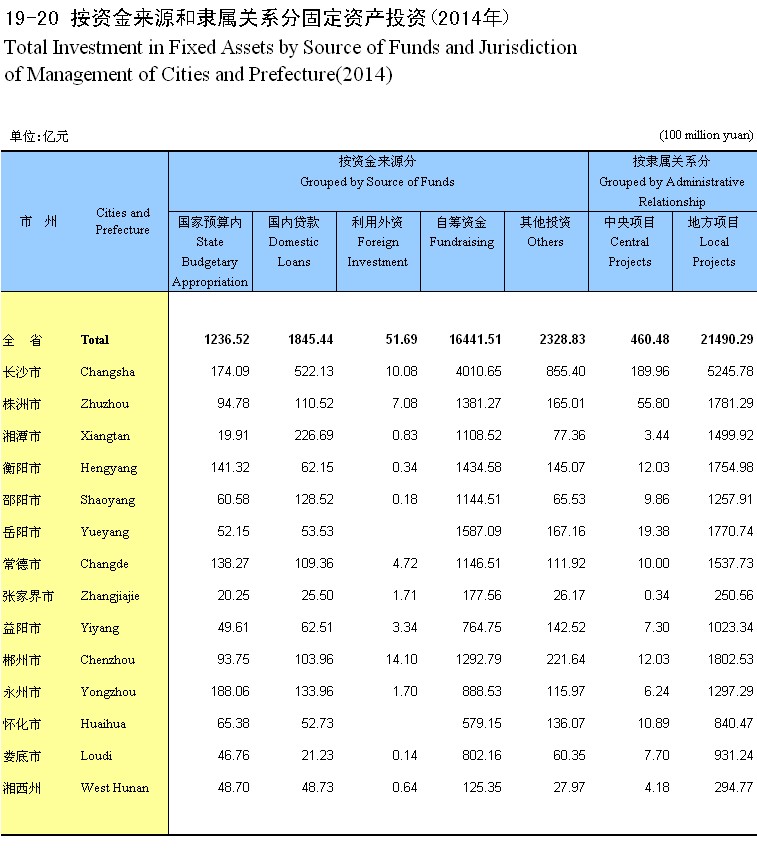Viewport: 757px width, 868px height.
Task: Select the 'Cities and Prefecture' header cell
Action: 123,221
